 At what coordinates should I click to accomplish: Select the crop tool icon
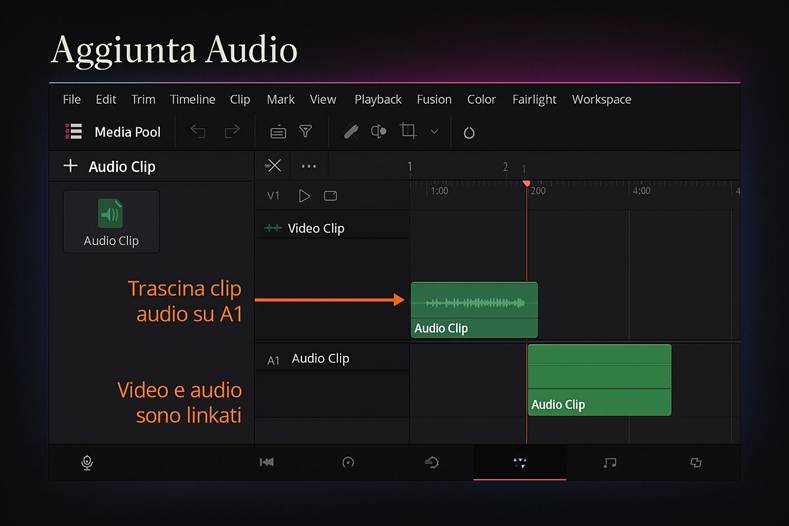point(408,131)
